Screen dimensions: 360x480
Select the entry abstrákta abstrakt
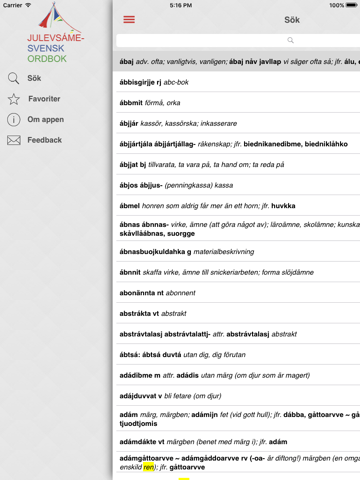237,314
